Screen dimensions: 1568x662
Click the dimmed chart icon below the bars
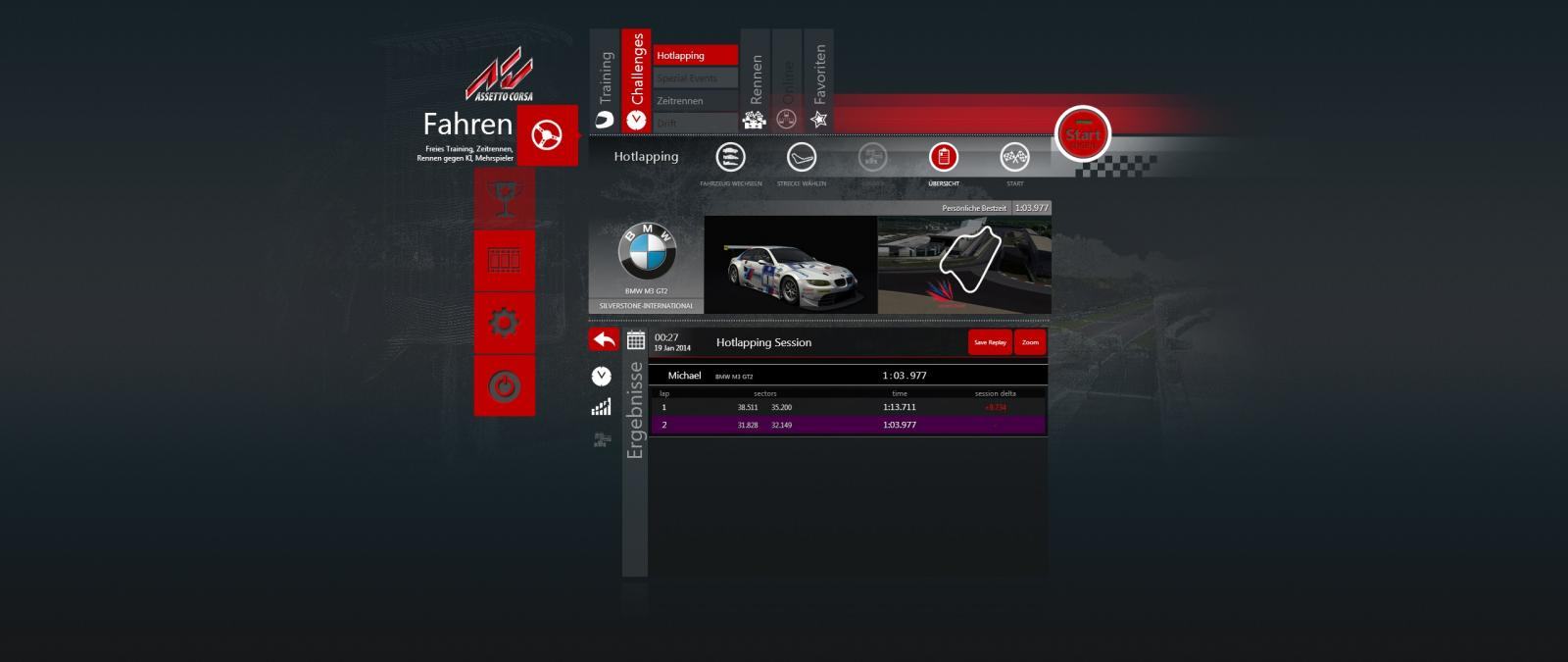602,440
